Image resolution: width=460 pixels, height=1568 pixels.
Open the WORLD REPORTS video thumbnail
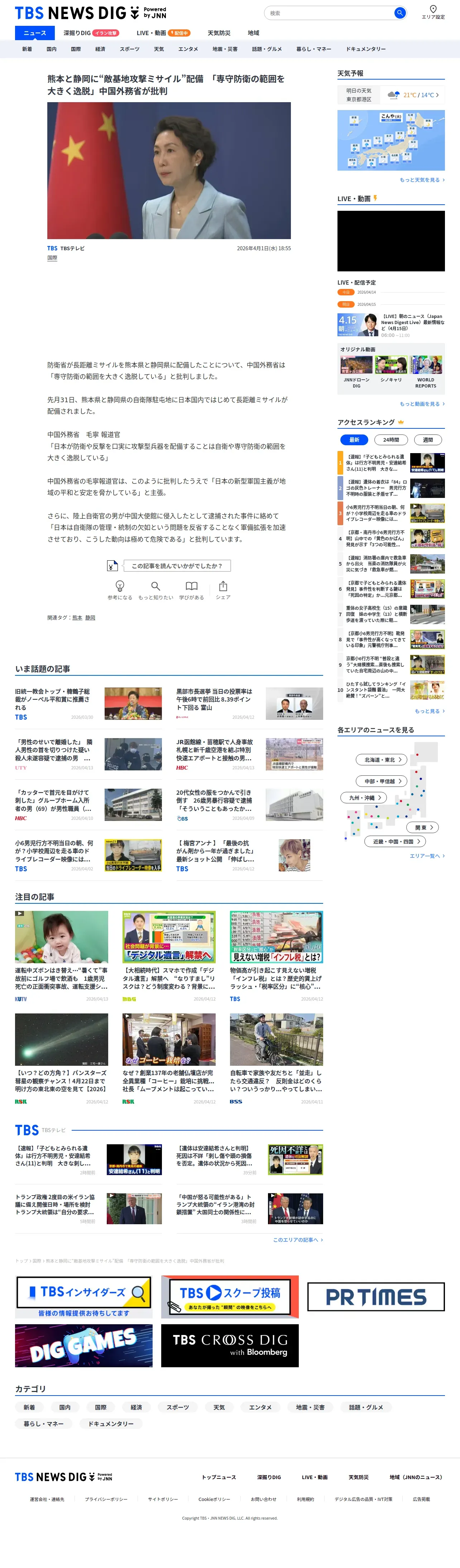click(426, 365)
